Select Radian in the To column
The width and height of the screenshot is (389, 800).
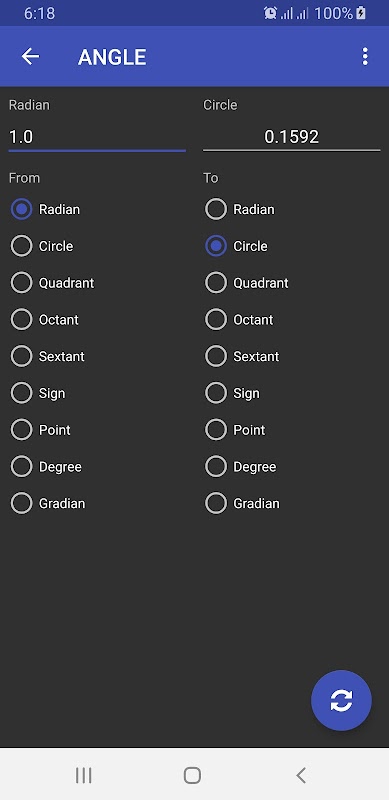(x=239, y=210)
